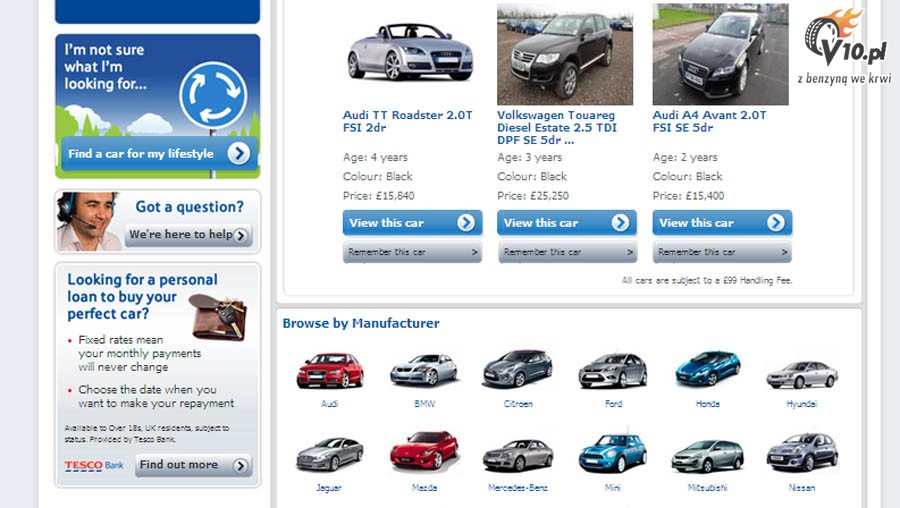Select the Jaguar manufacturer car icon
Screen dimensions: 900x508
coord(329,453)
